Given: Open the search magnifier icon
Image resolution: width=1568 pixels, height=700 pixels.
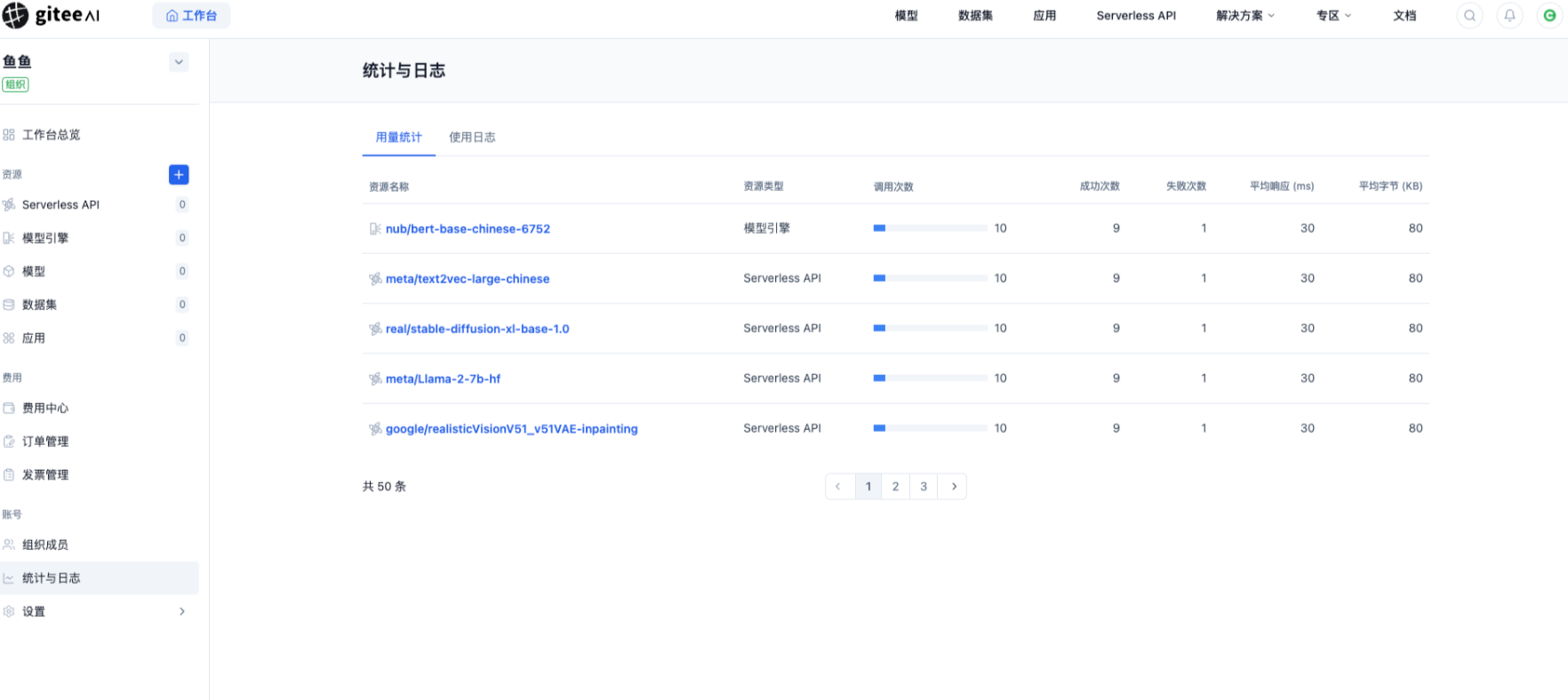Looking at the screenshot, I should click(x=1469, y=15).
